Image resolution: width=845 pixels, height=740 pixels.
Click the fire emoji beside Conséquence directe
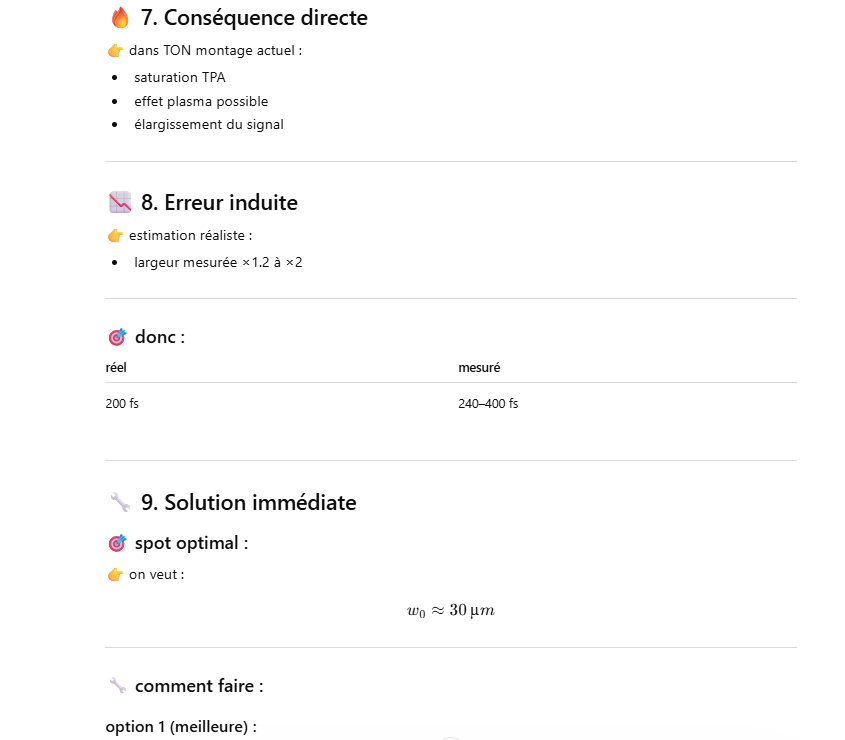tap(120, 17)
